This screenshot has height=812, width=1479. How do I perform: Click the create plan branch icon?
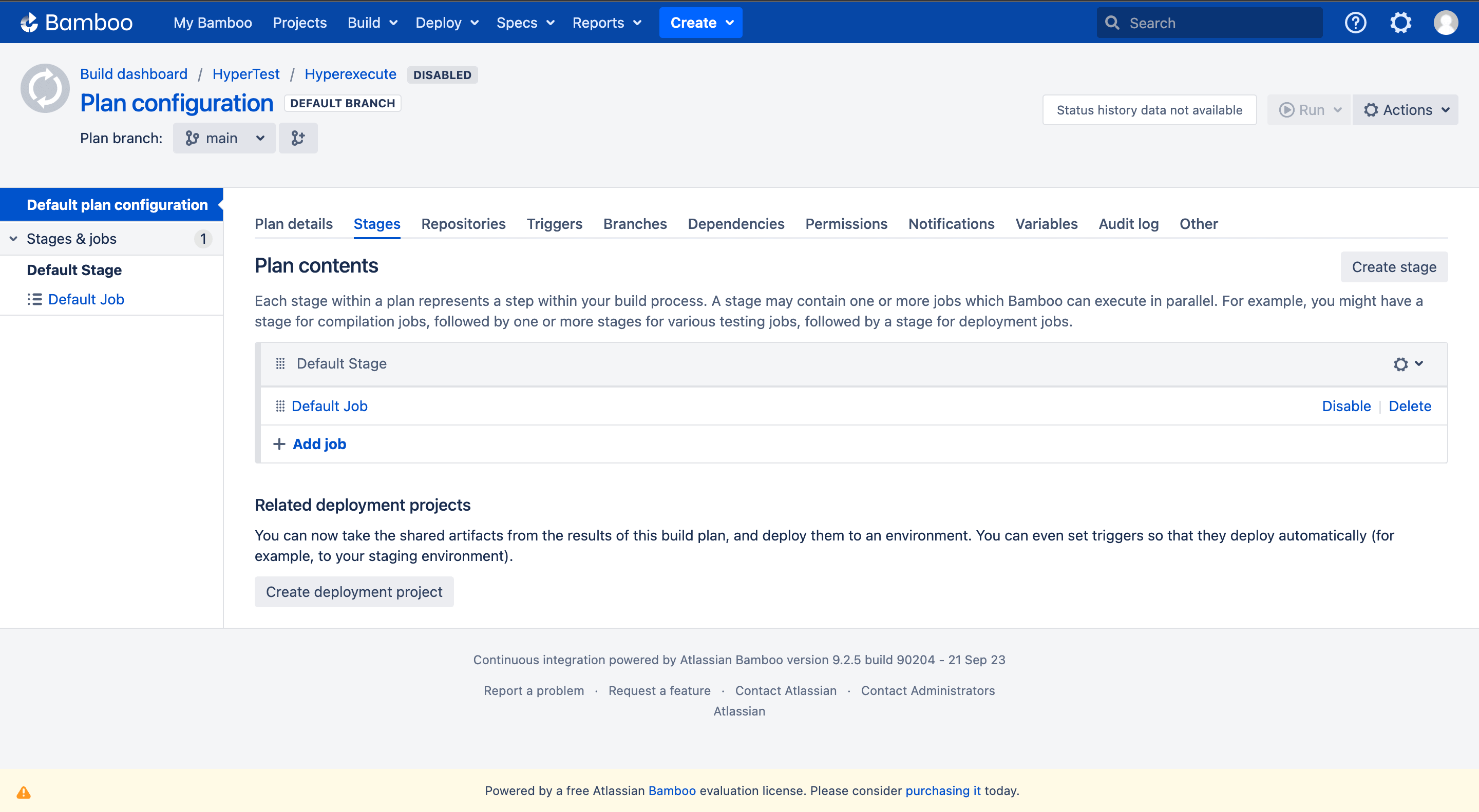tap(297, 138)
